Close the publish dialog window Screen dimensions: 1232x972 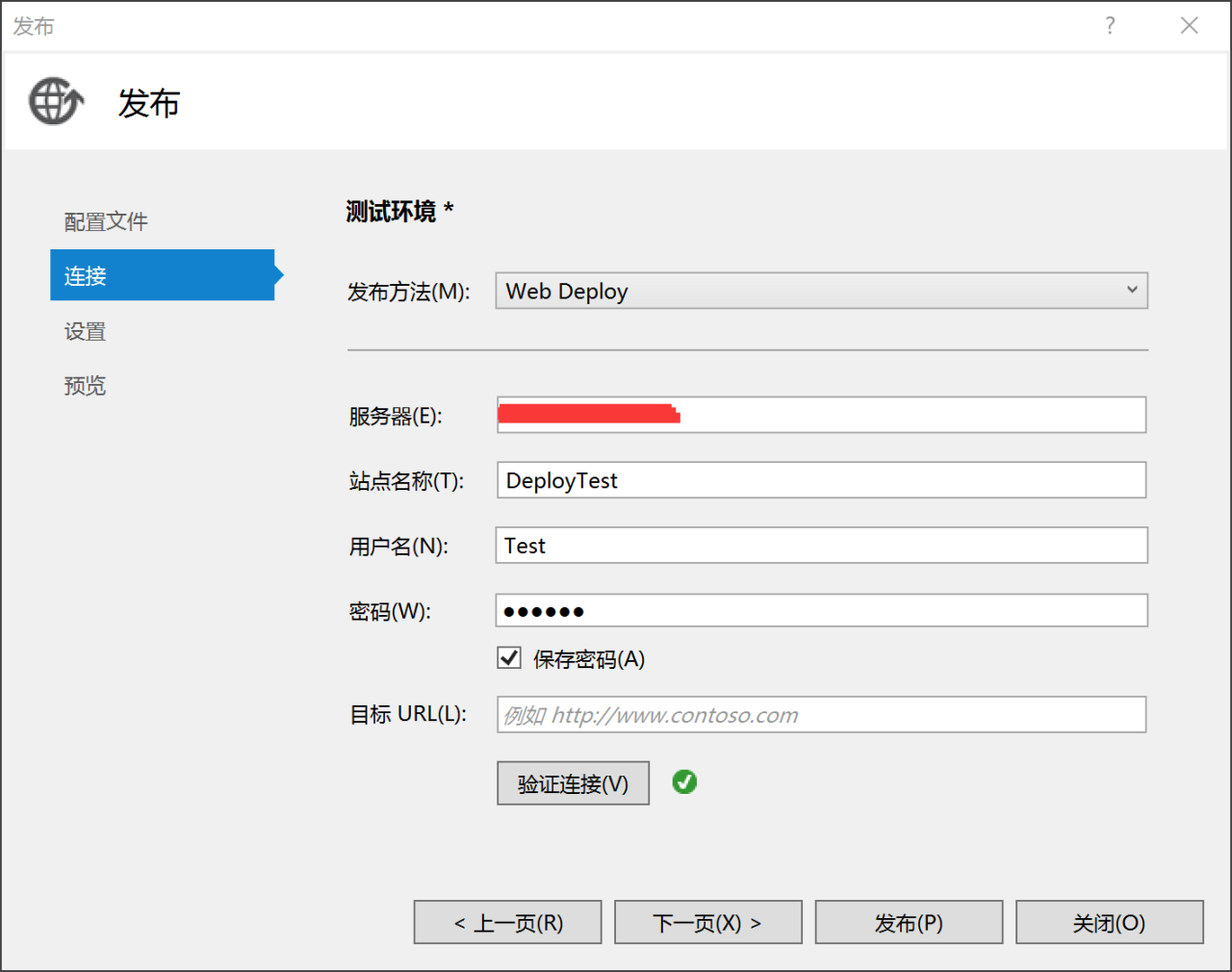tap(1190, 26)
